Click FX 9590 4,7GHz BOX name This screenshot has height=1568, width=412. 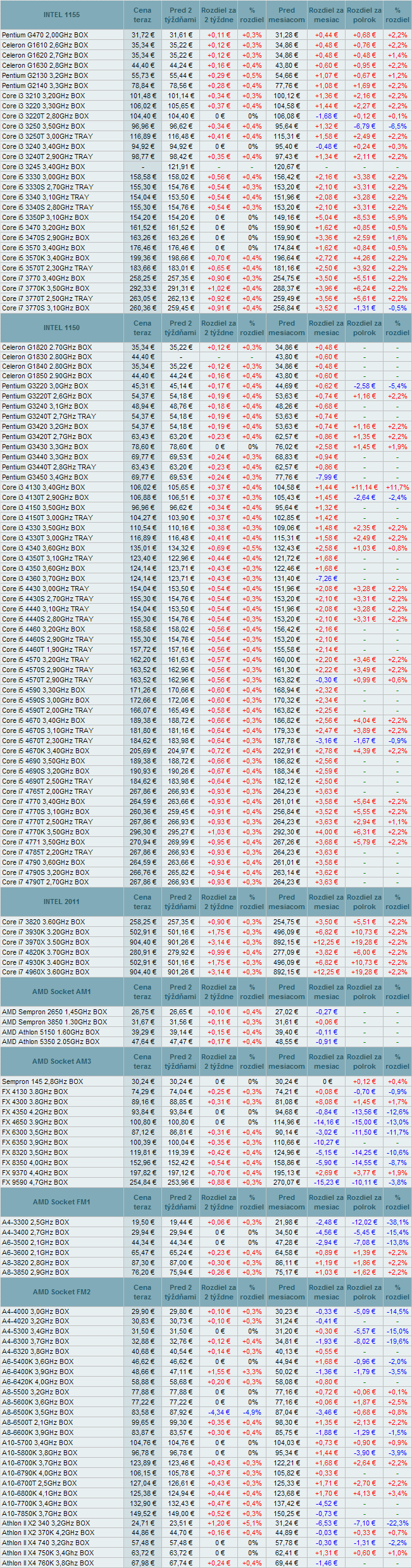pyautogui.click(x=35, y=1182)
